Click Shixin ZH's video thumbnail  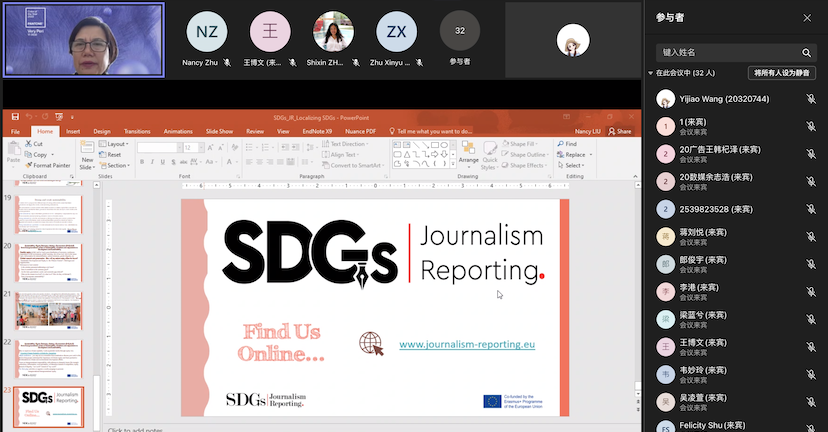click(333, 32)
